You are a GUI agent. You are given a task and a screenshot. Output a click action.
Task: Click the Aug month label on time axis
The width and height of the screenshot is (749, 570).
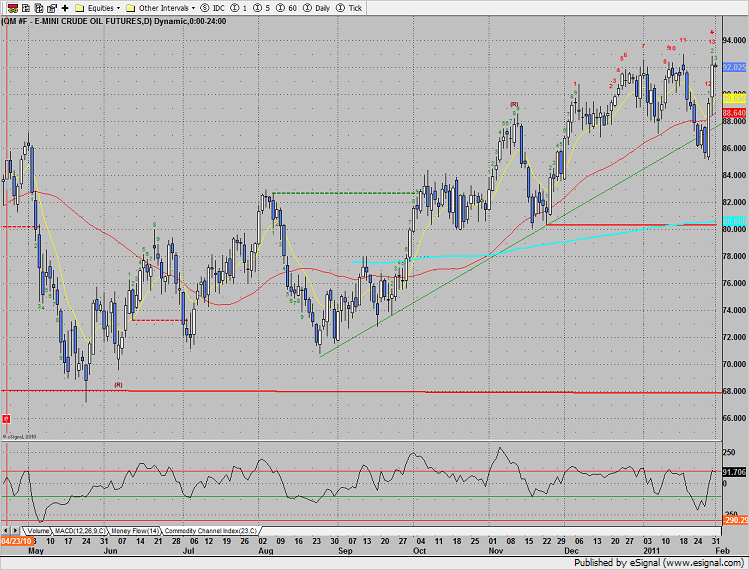266,550
